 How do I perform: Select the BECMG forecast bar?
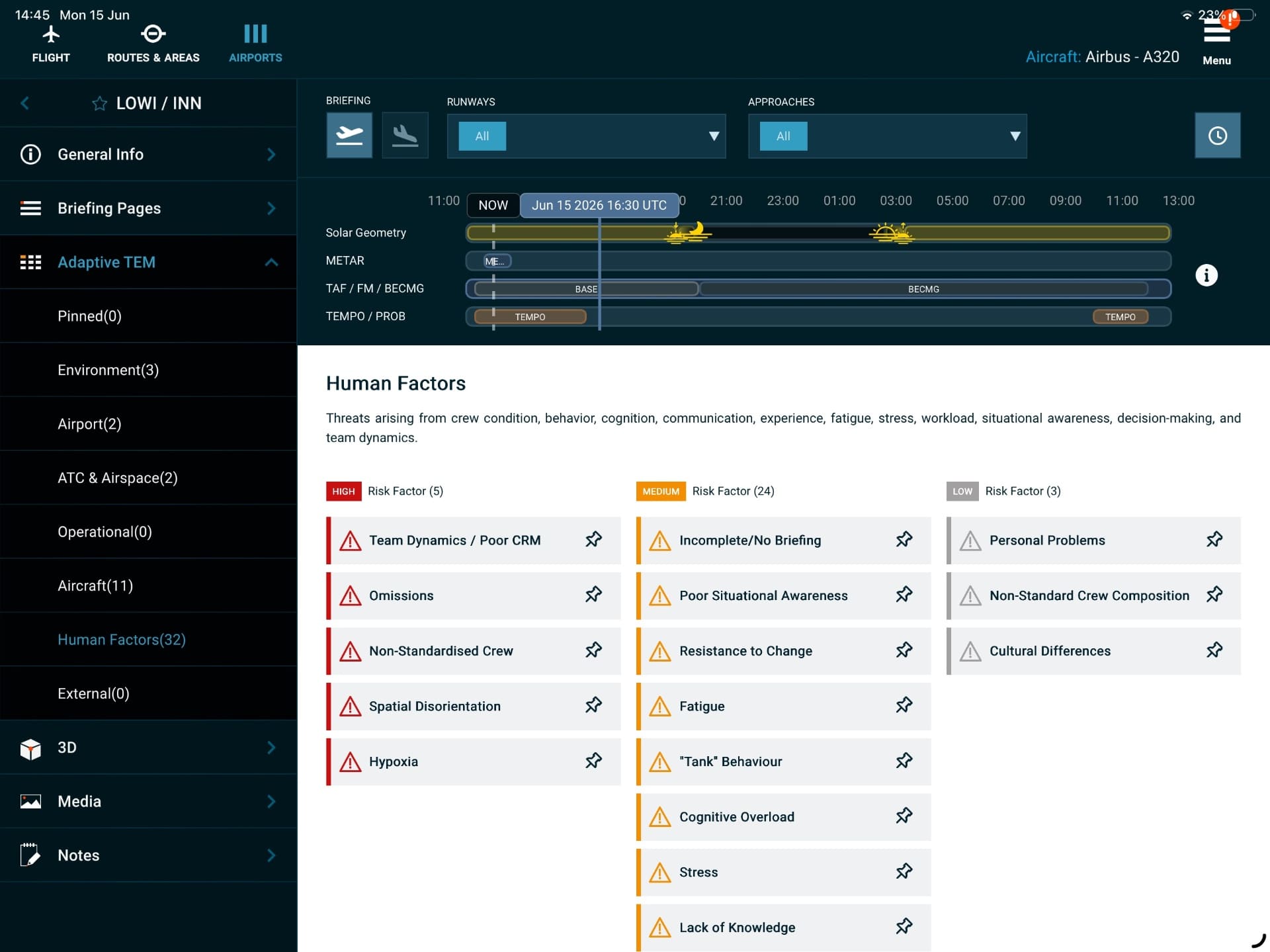click(x=923, y=289)
